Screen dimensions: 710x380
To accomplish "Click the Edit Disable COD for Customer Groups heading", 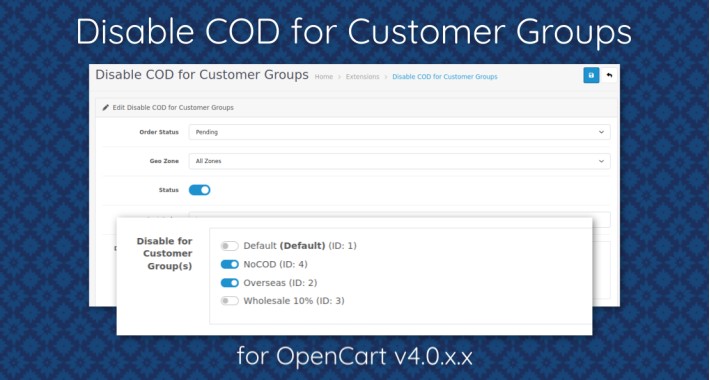I will pyautogui.click(x=173, y=107).
